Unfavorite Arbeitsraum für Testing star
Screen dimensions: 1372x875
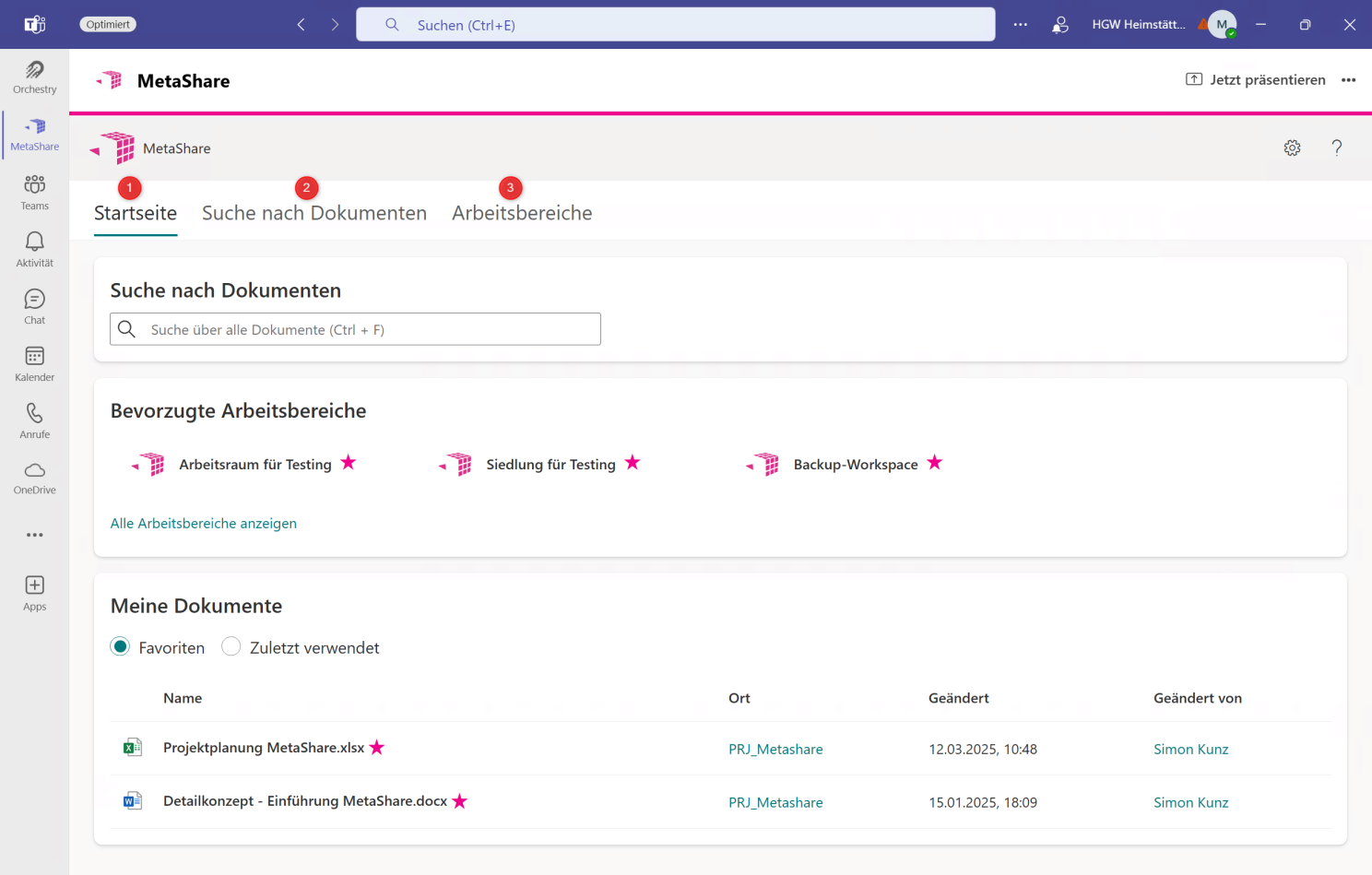pos(349,463)
